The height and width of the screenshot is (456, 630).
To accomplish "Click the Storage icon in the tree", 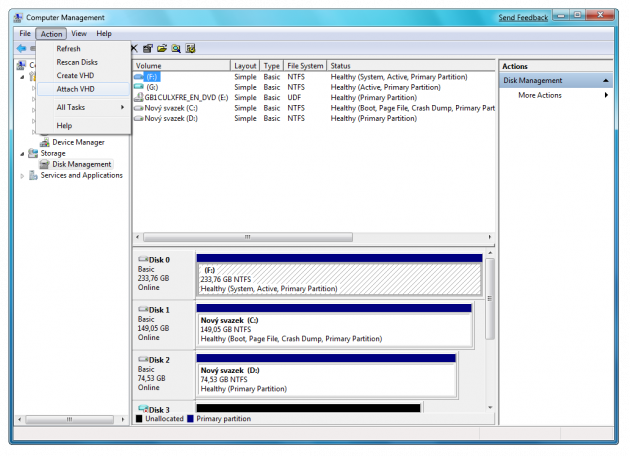I will coord(33,153).
